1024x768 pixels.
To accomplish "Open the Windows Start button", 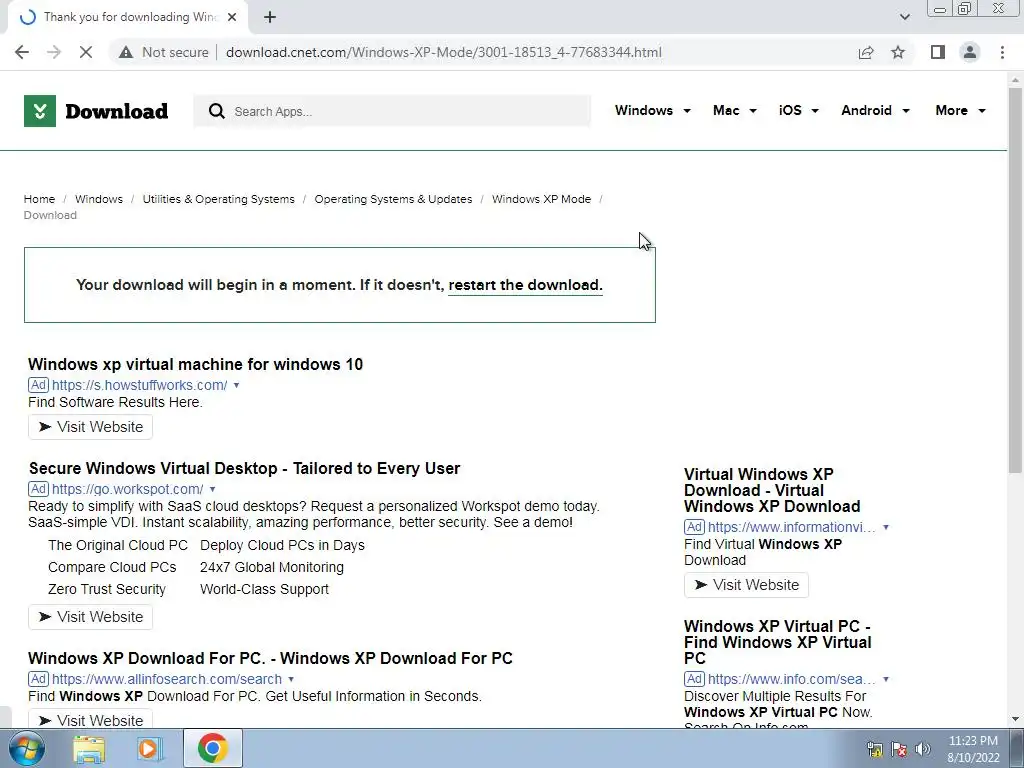I will tap(26, 748).
